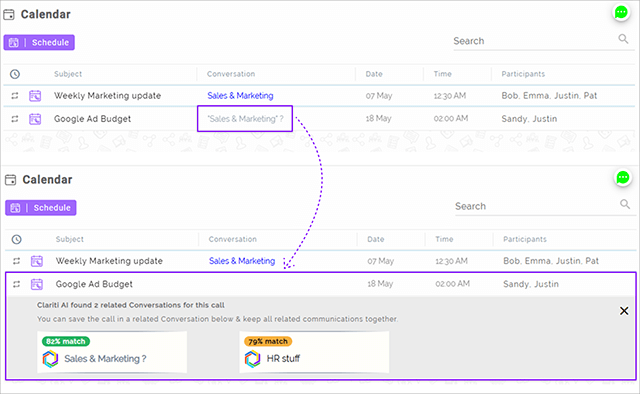
Task: Click calendar-call icon of Weekly Marketing update, bottom panel
Action: tap(37, 261)
